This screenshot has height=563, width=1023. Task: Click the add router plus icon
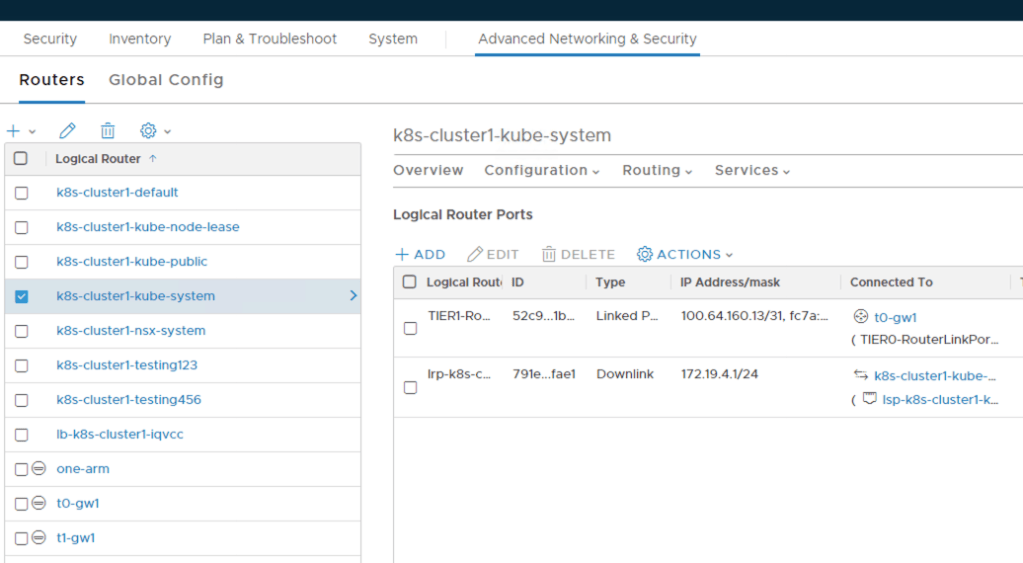point(14,131)
